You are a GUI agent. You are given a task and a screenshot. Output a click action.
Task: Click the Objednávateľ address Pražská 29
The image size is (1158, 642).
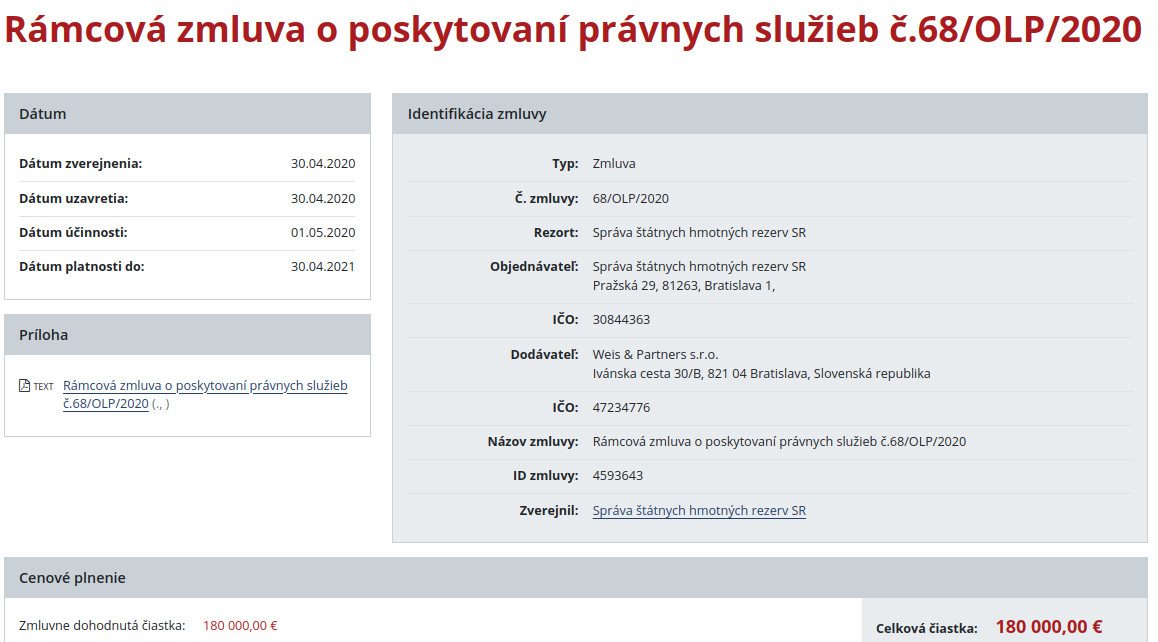683,286
